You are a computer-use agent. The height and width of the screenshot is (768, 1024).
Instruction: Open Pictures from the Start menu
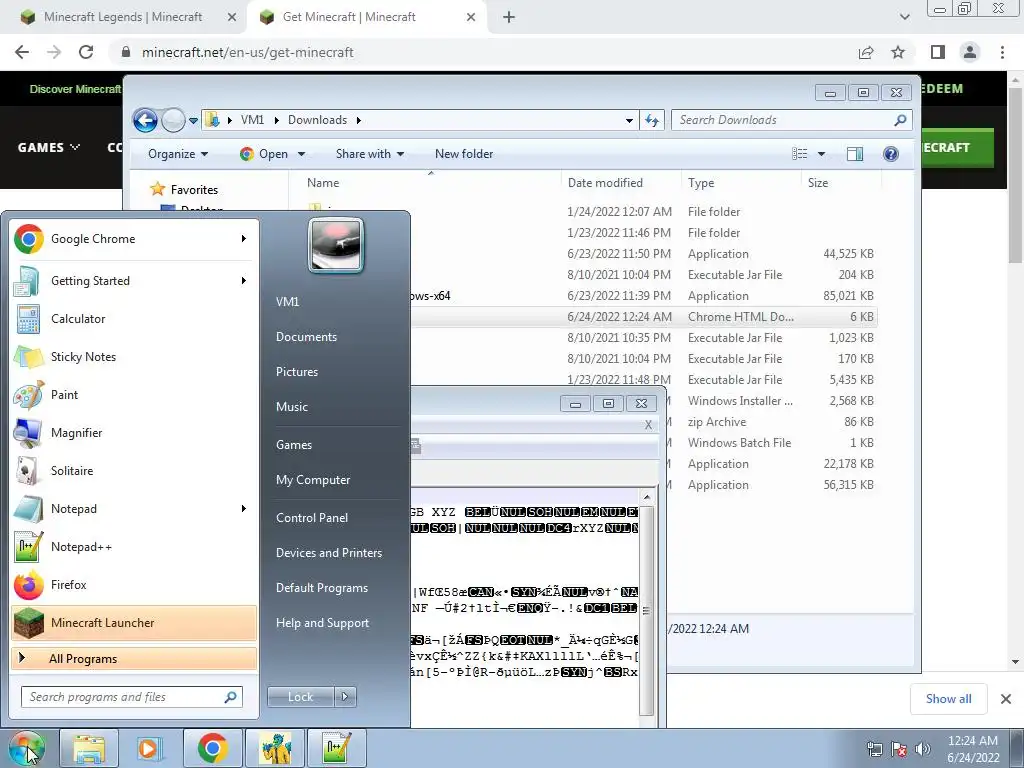pyautogui.click(x=297, y=372)
